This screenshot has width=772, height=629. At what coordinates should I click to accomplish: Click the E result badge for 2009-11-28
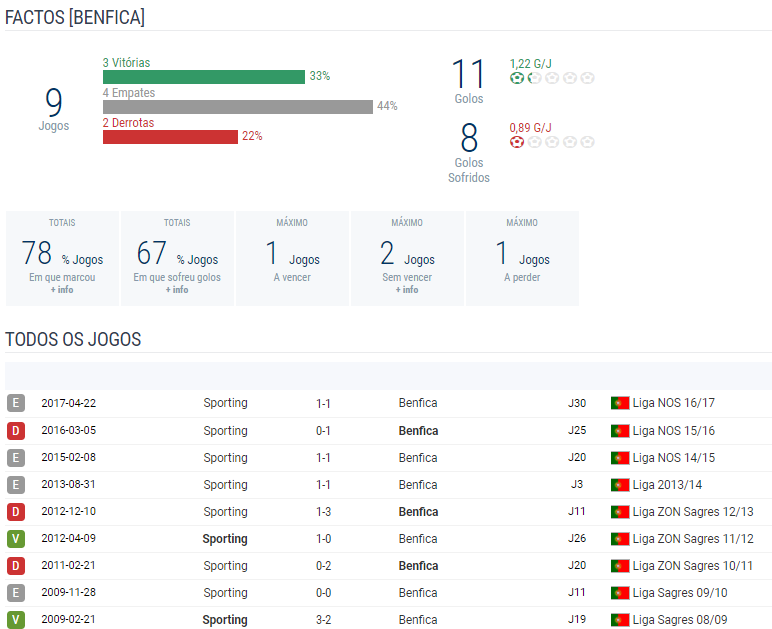pos(16,593)
